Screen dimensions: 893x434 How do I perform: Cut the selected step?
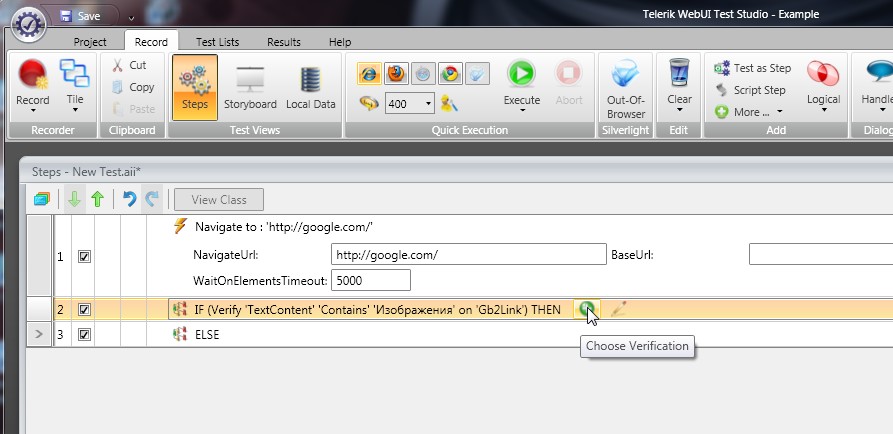[x=129, y=65]
